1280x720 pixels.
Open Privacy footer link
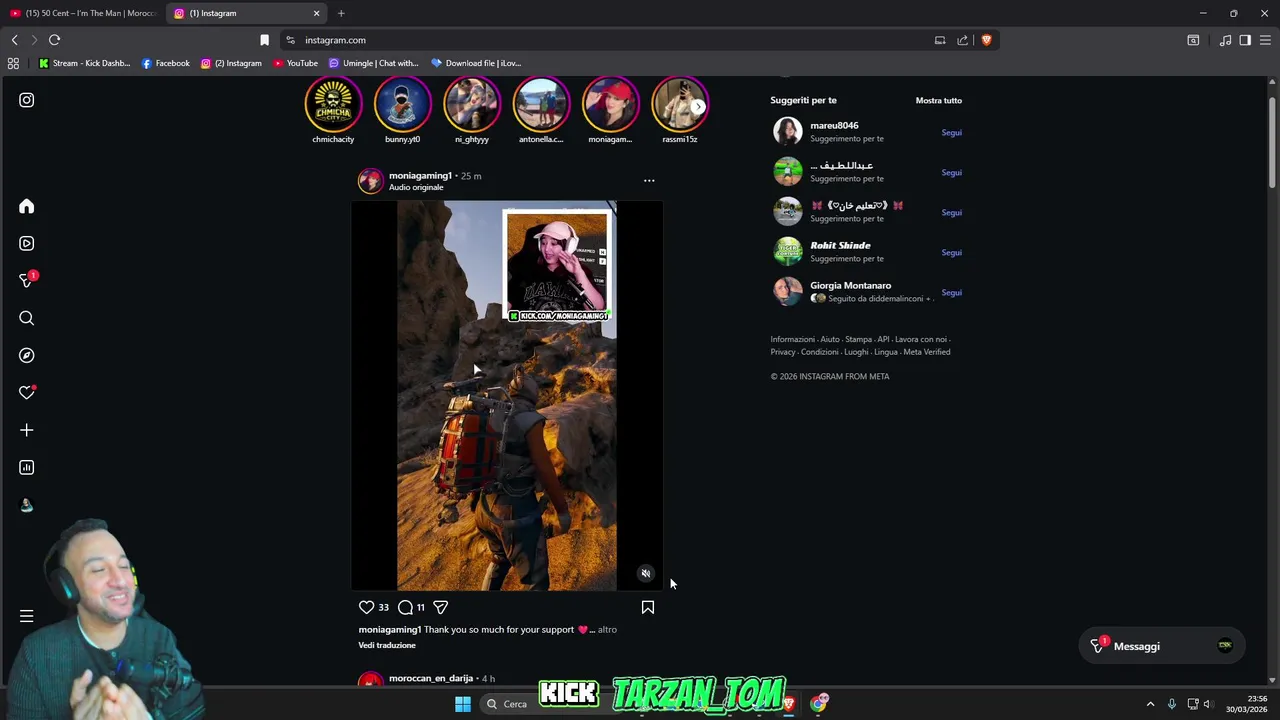tap(783, 352)
